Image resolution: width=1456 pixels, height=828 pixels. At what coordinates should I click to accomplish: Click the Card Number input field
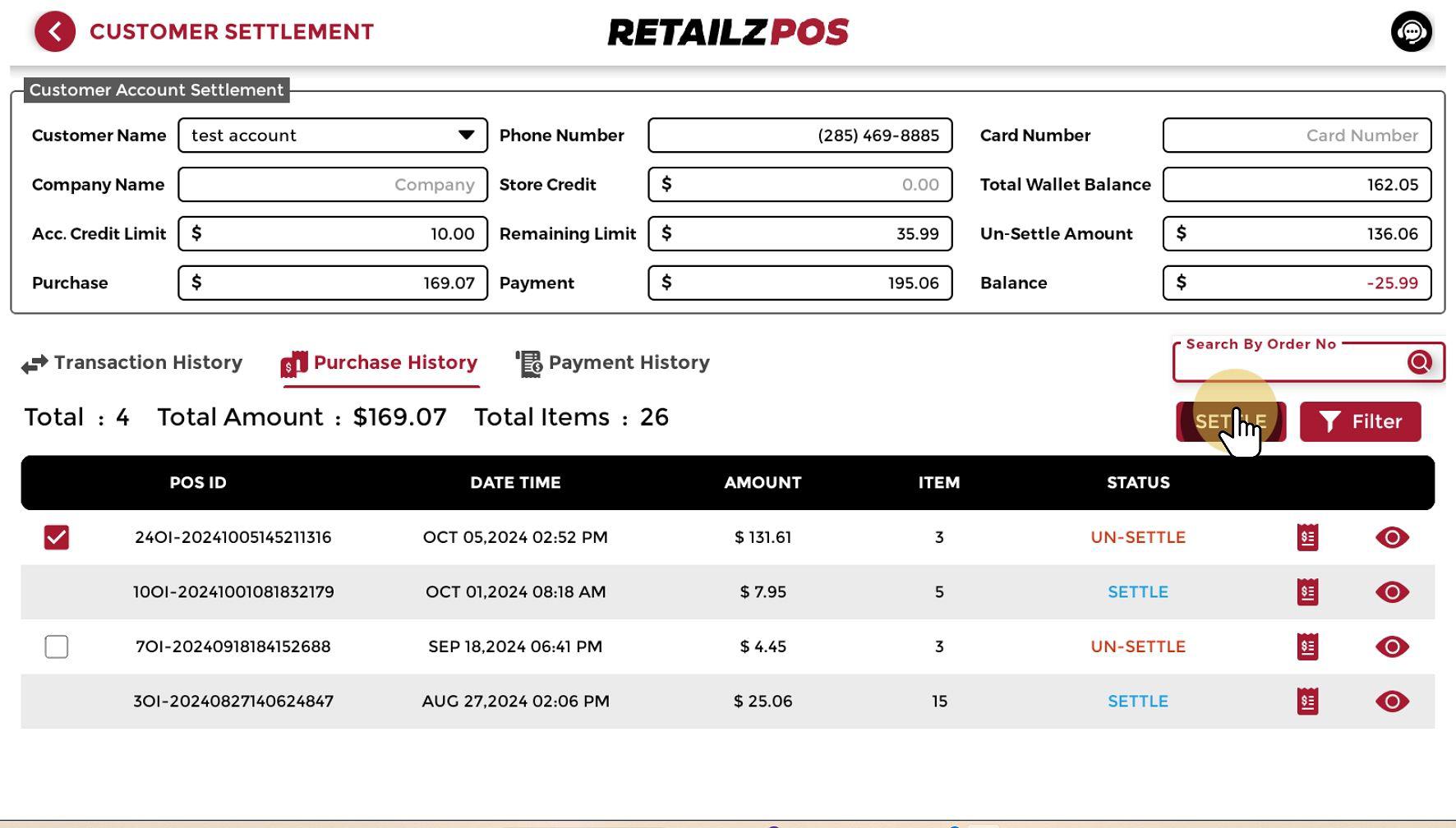1296,136
